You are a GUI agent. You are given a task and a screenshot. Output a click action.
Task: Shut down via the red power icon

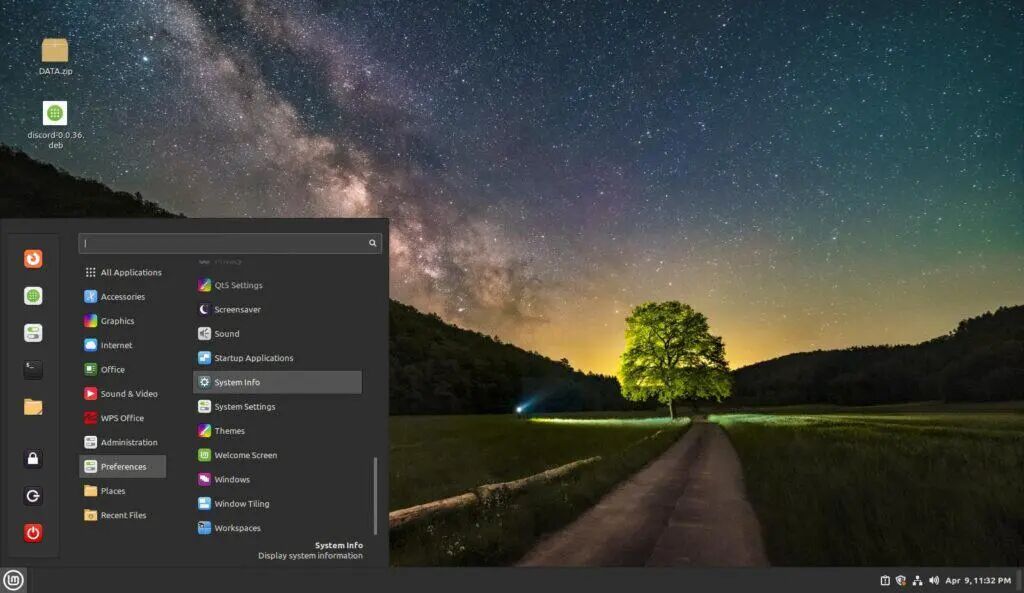pos(33,533)
